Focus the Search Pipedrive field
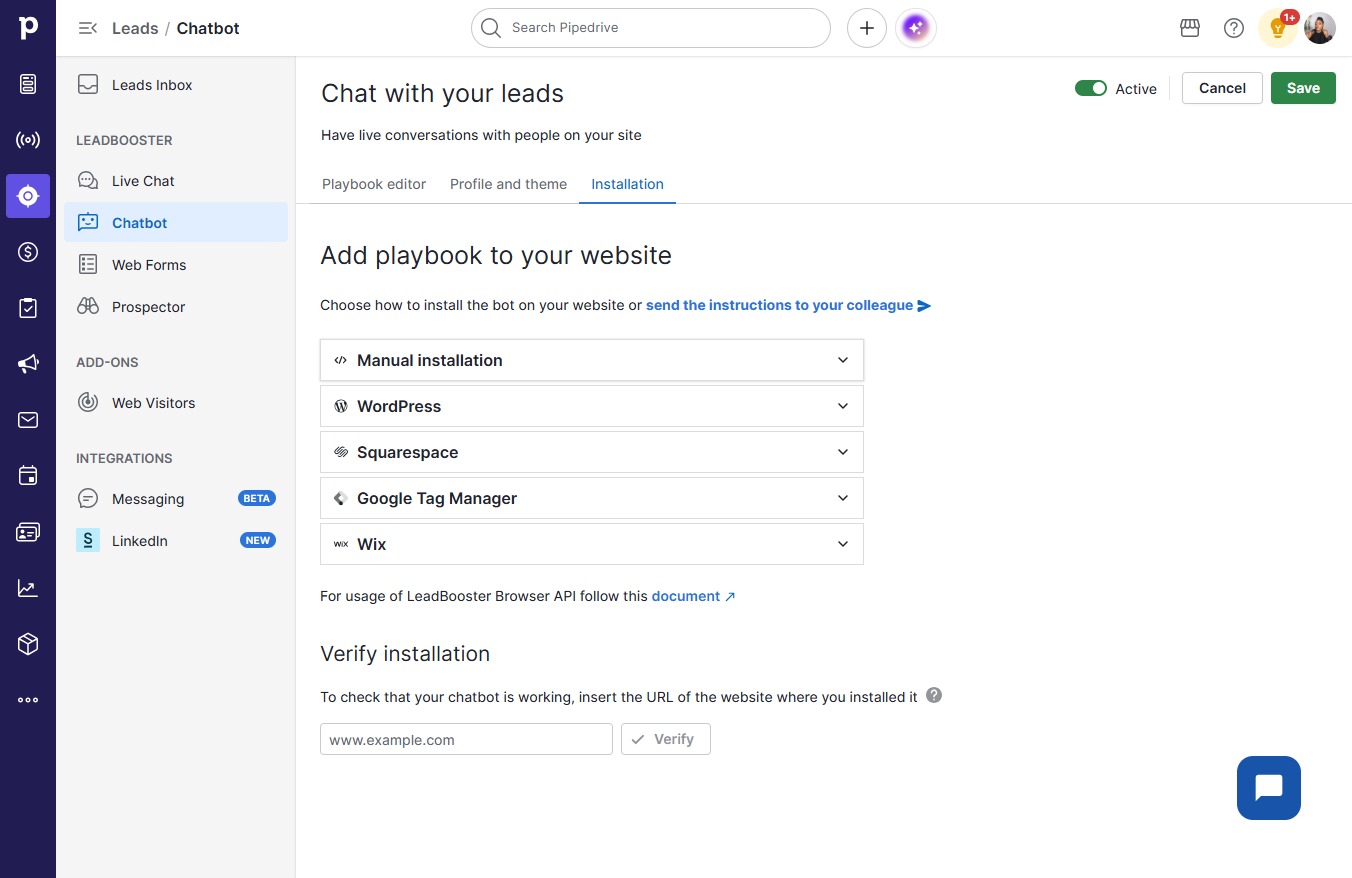 (x=651, y=28)
